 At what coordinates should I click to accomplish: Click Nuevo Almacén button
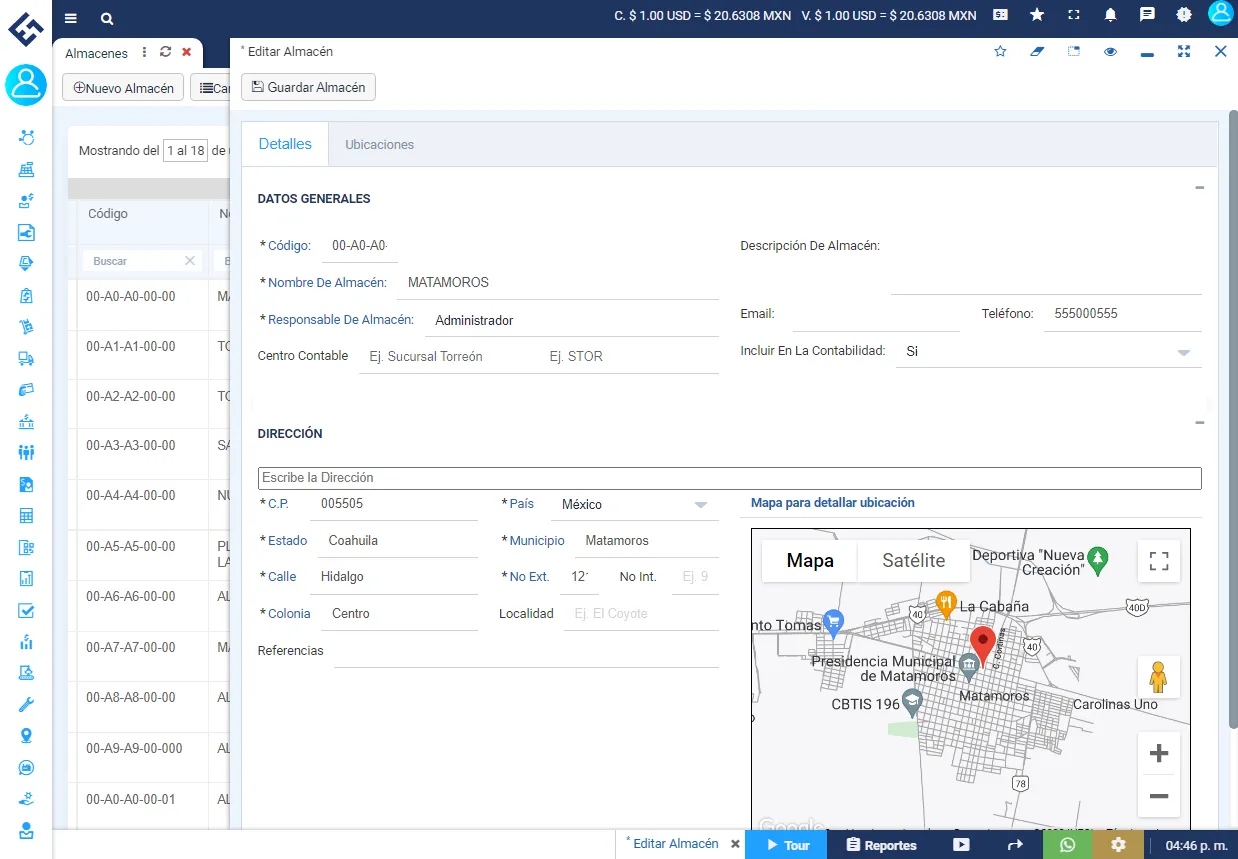pos(124,88)
